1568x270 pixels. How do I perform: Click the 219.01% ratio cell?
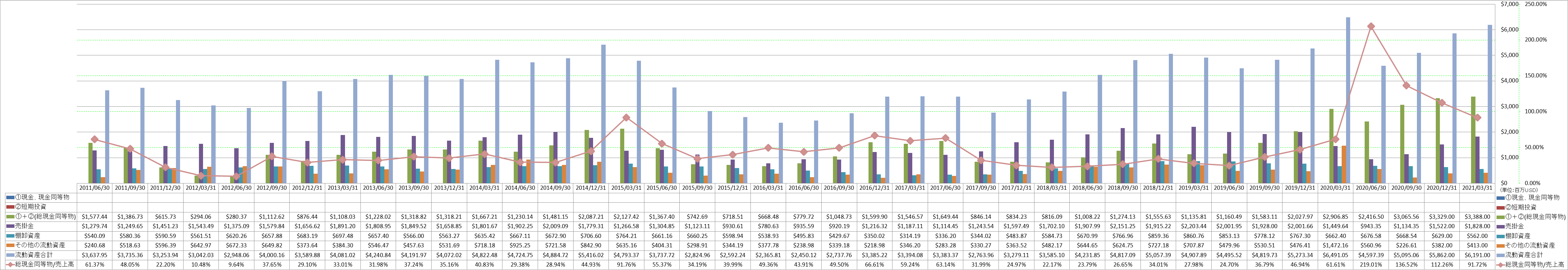tap(1371, 265)
